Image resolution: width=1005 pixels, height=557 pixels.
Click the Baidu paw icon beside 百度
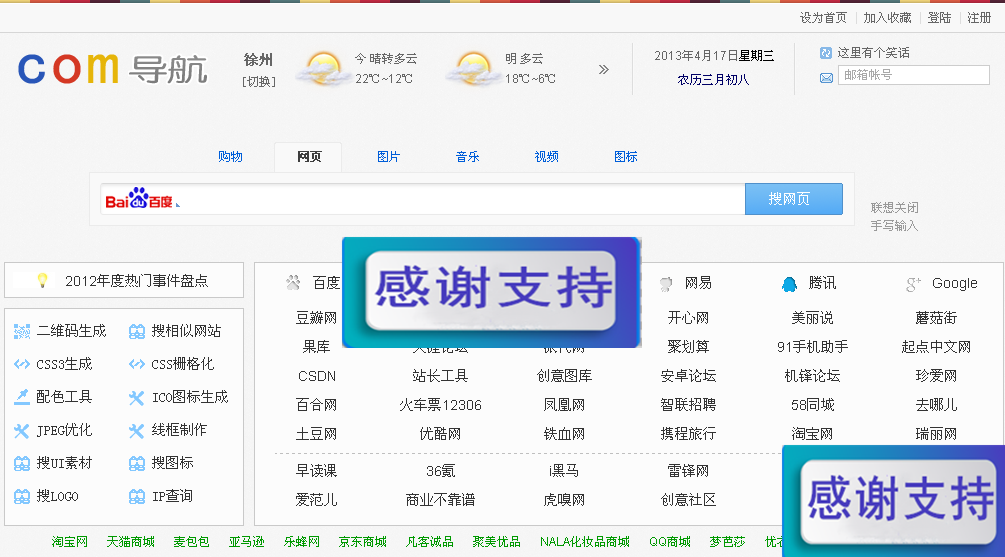coord(293,283)
